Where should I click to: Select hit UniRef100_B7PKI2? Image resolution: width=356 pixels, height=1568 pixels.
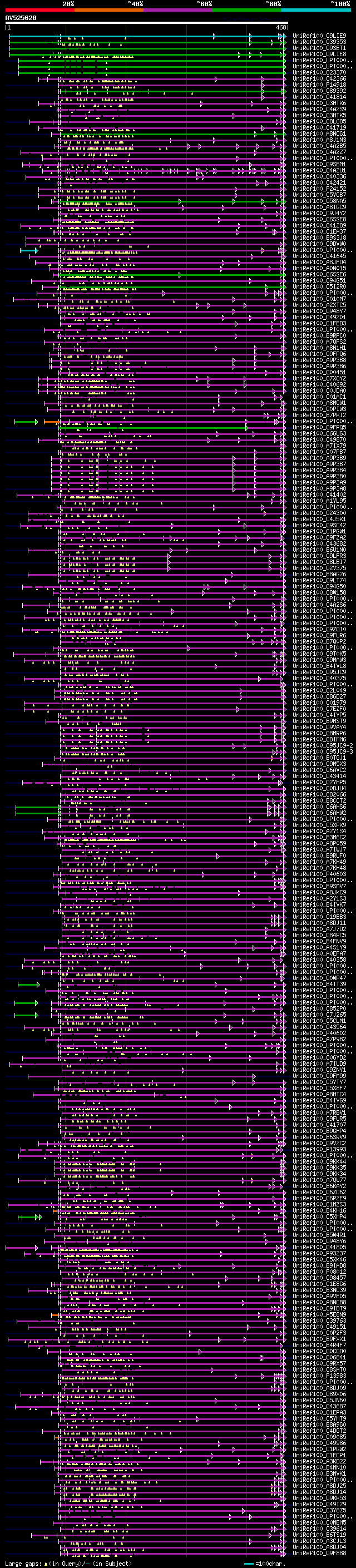[319, 415]
